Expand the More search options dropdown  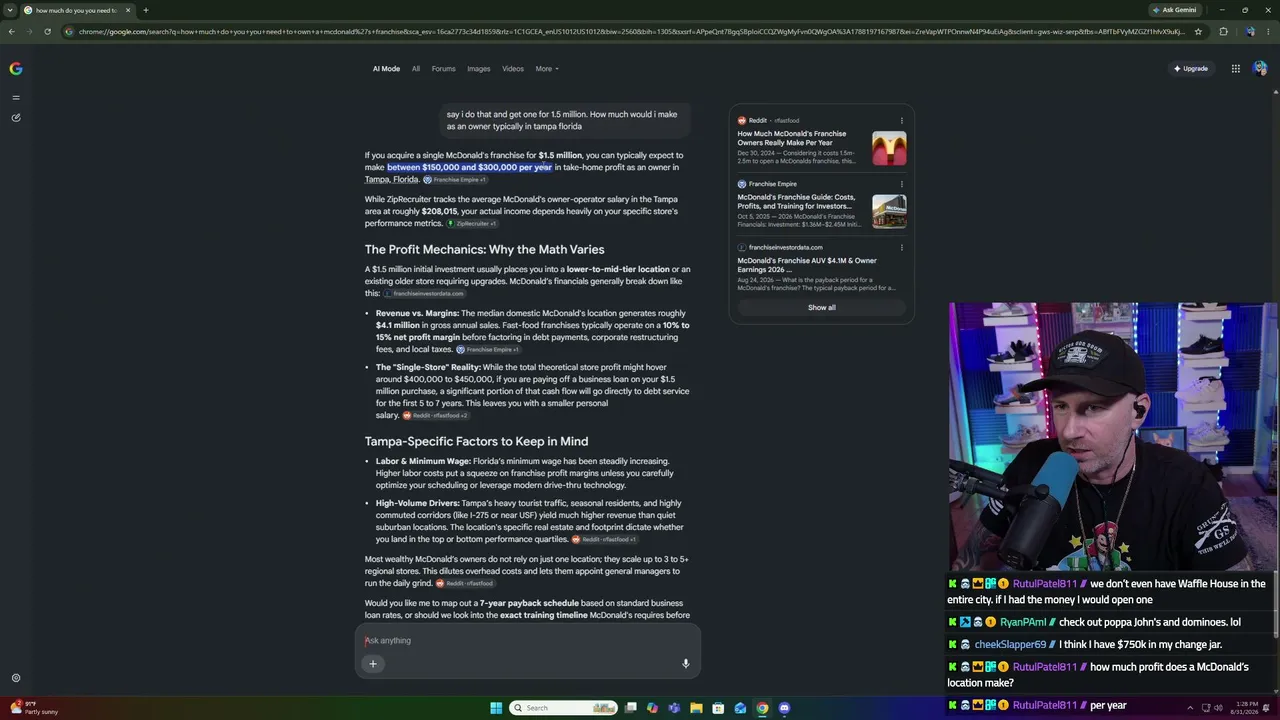click(547, 69)
